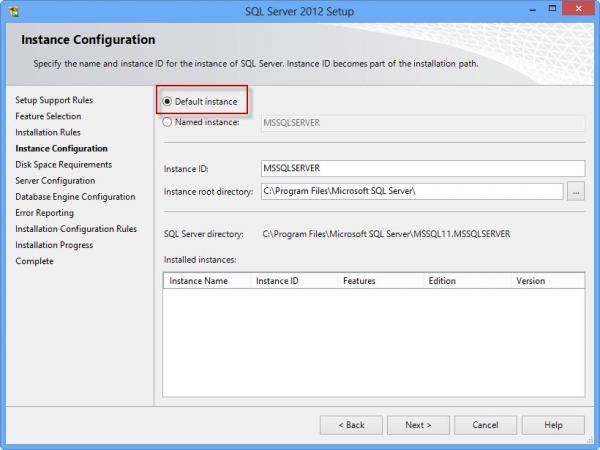The image size is (600, 450).
Task: Select Server Configuration step
Action: (x=55, y=181)
